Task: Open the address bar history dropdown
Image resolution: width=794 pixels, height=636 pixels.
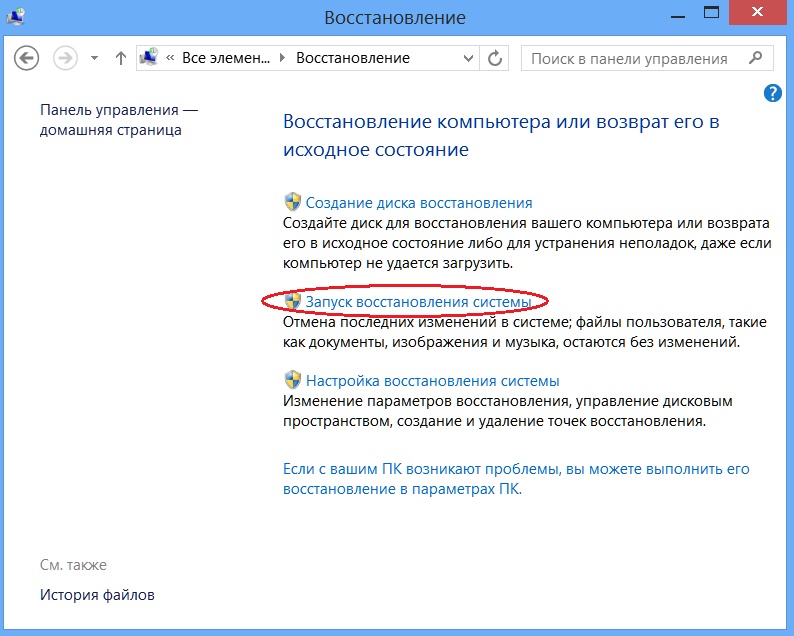Action: (468, 58)
